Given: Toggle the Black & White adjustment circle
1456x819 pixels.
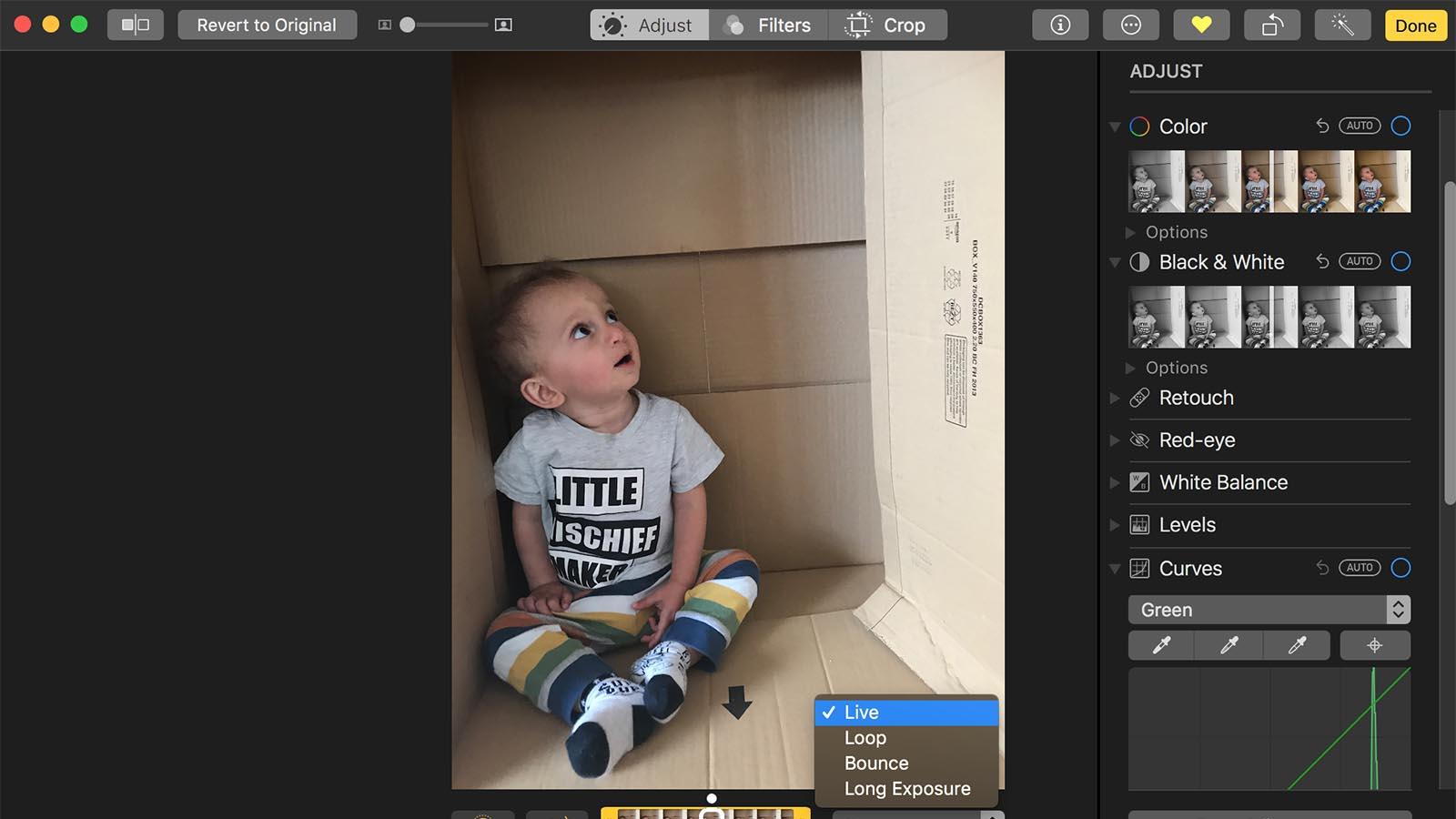Looking at the screenshot, I should (x=1401, y=261).
